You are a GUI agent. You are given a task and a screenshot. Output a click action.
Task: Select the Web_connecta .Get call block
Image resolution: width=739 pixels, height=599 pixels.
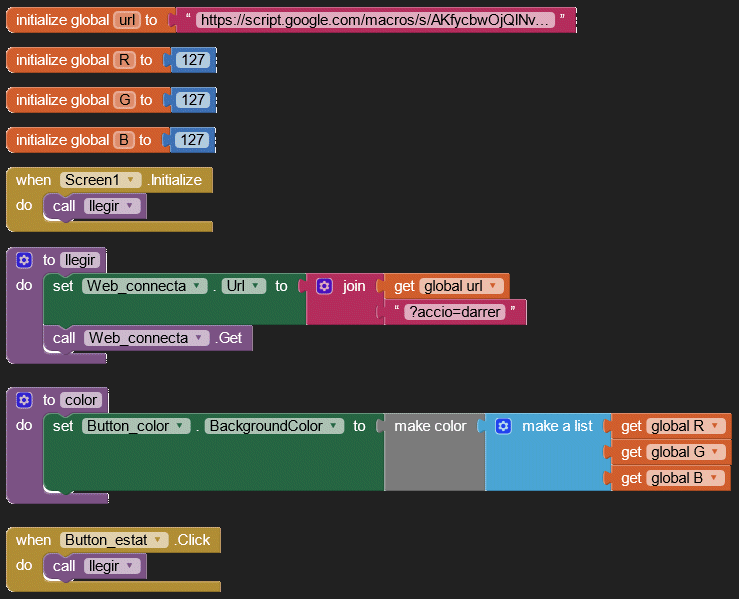pos(229,338)
